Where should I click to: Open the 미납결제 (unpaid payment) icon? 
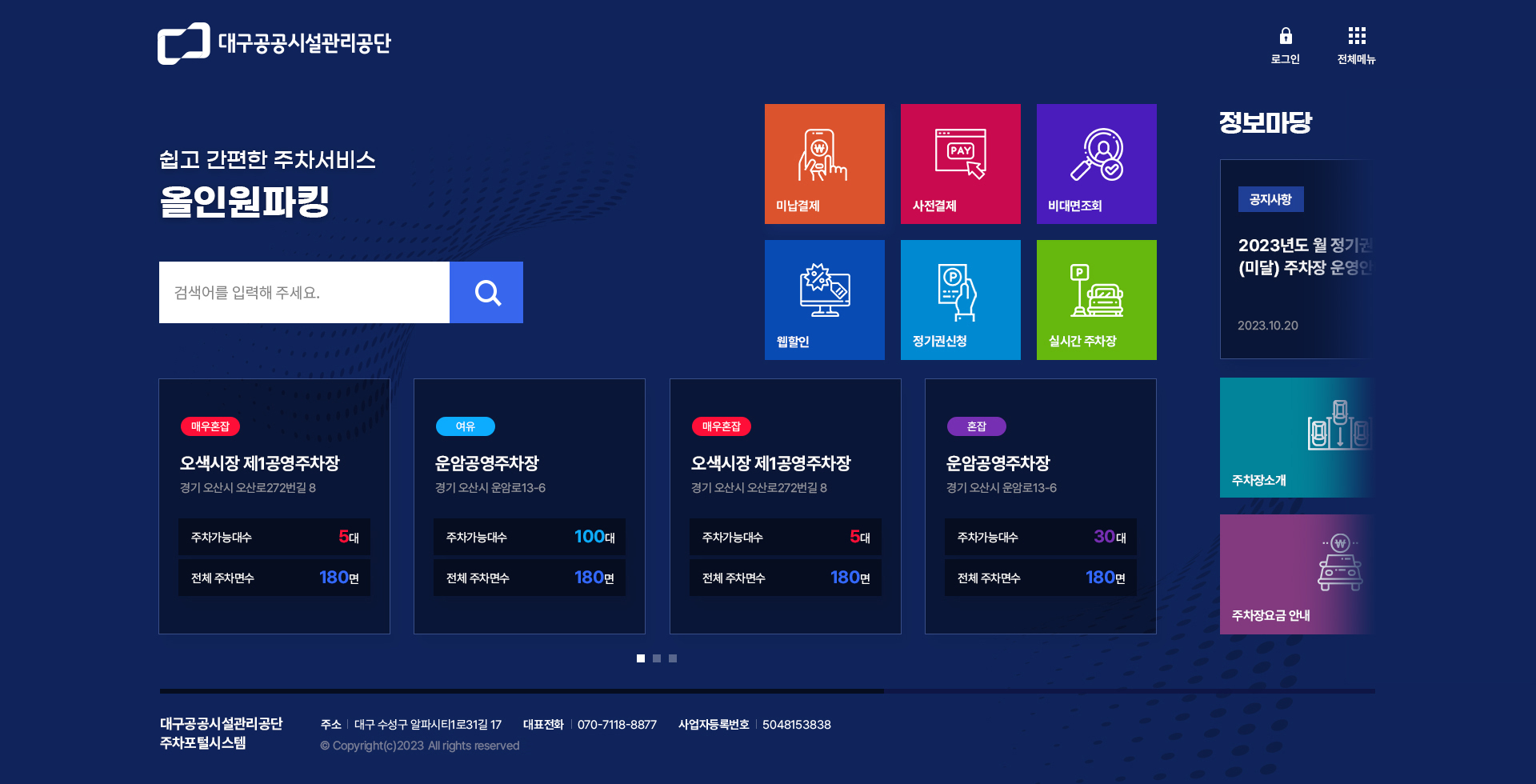tap(824, 163)
